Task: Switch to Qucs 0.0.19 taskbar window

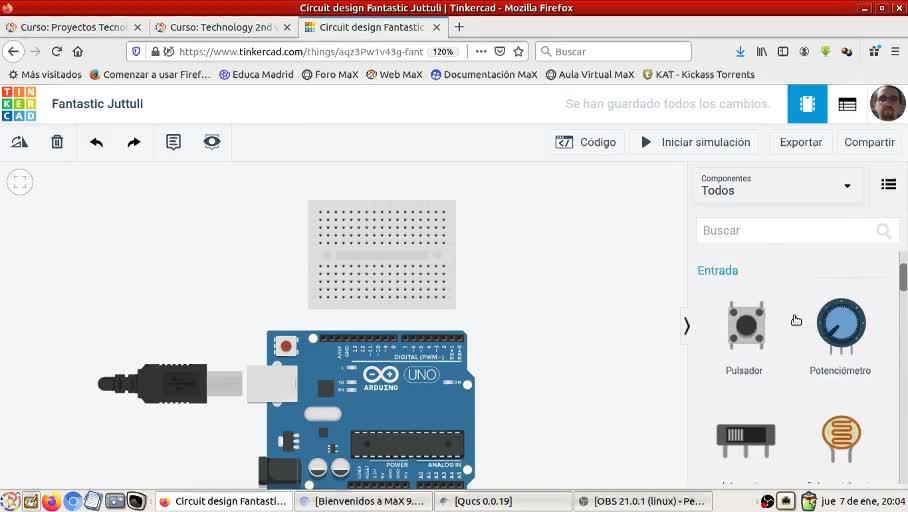Action: [x=503, y=501]
